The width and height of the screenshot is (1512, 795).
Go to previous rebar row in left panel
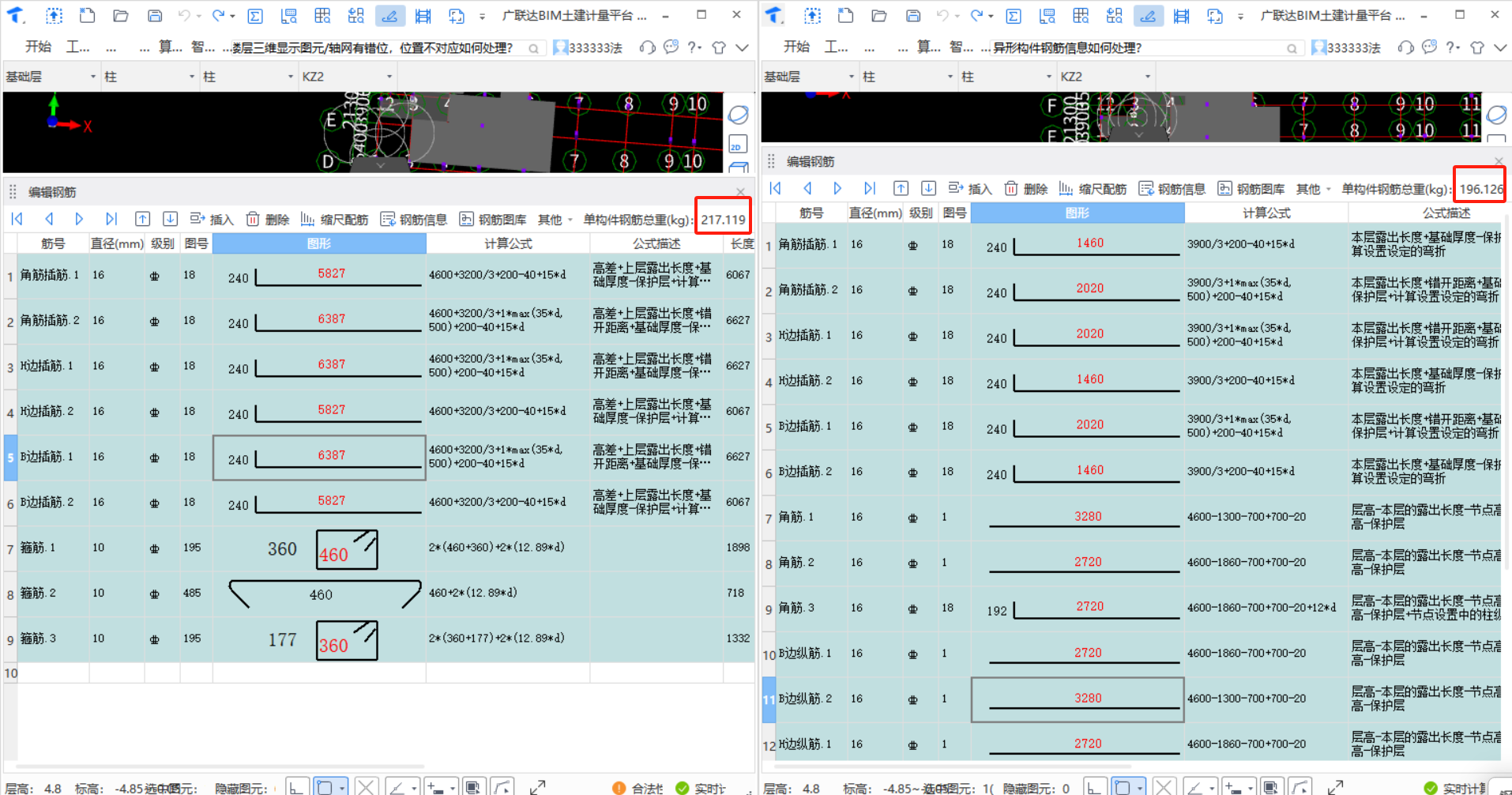coord(49,219)
